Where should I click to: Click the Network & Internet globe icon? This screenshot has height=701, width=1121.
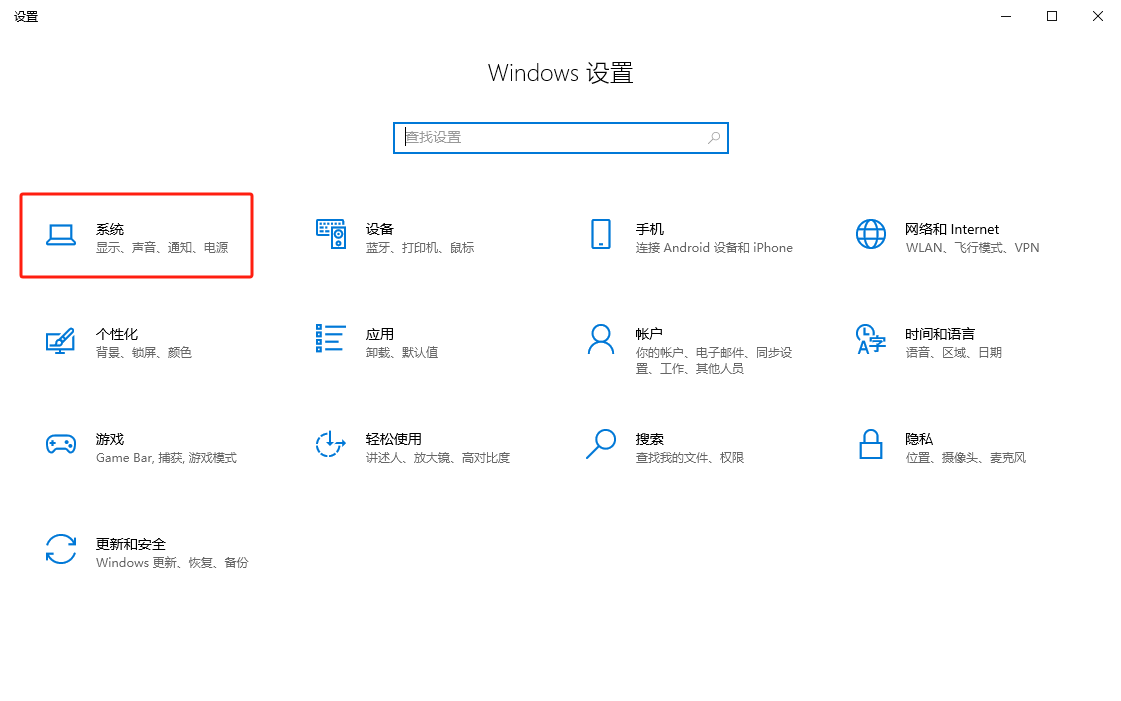coord(870,234)
